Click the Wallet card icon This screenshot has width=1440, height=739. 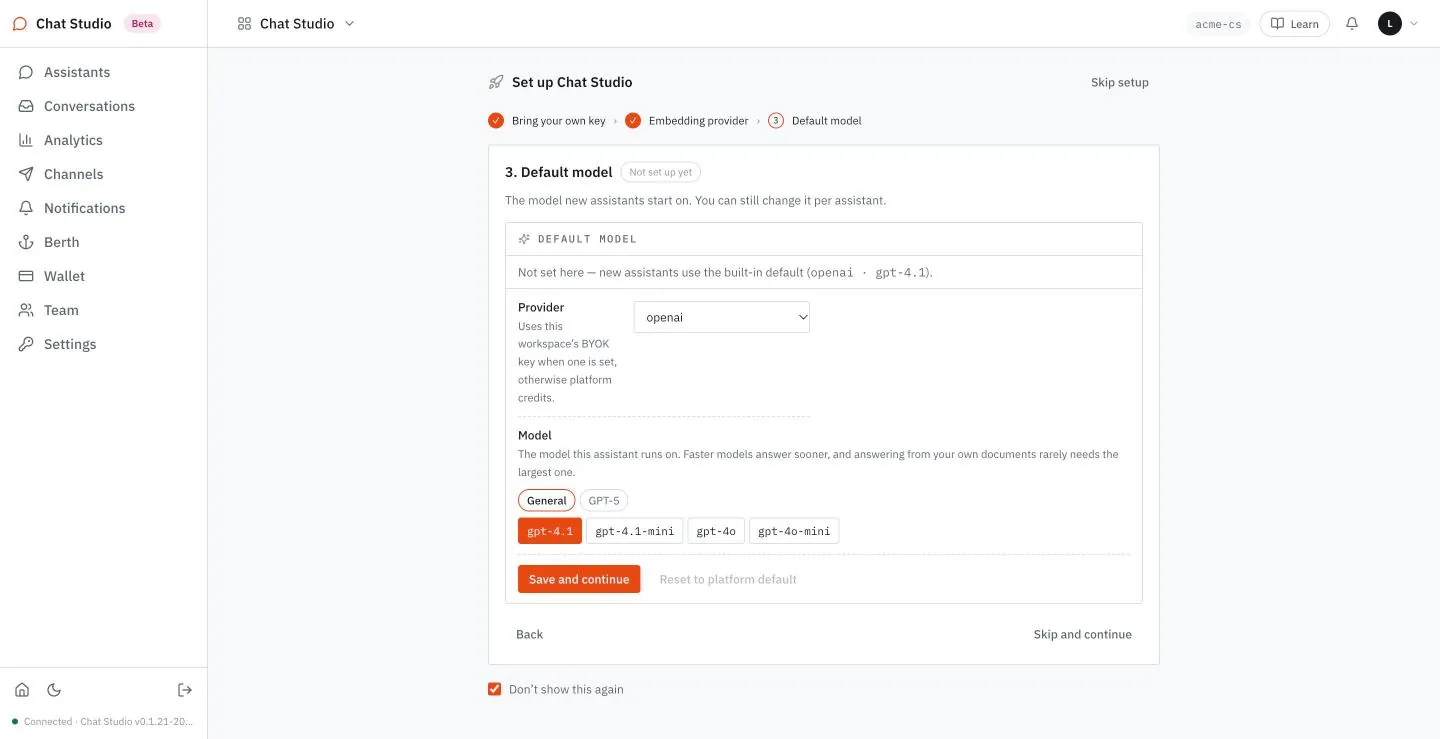point(26,276)
